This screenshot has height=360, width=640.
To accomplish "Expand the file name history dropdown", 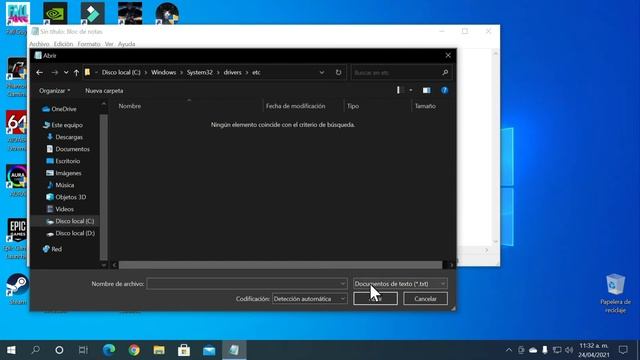I will [x=343, y=284].
